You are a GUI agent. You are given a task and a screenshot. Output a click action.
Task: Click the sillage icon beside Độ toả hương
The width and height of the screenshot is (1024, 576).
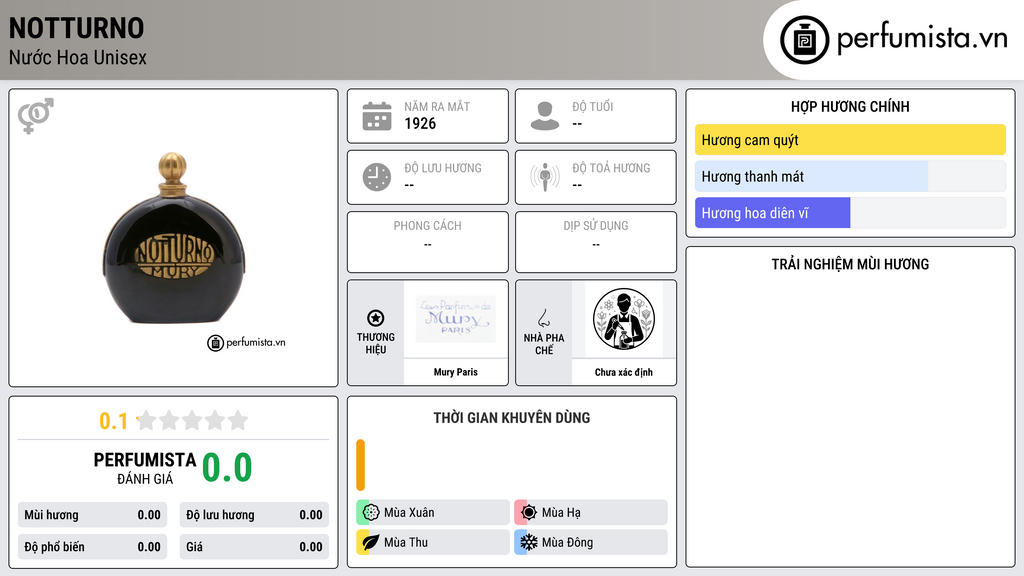pos(545,177)
